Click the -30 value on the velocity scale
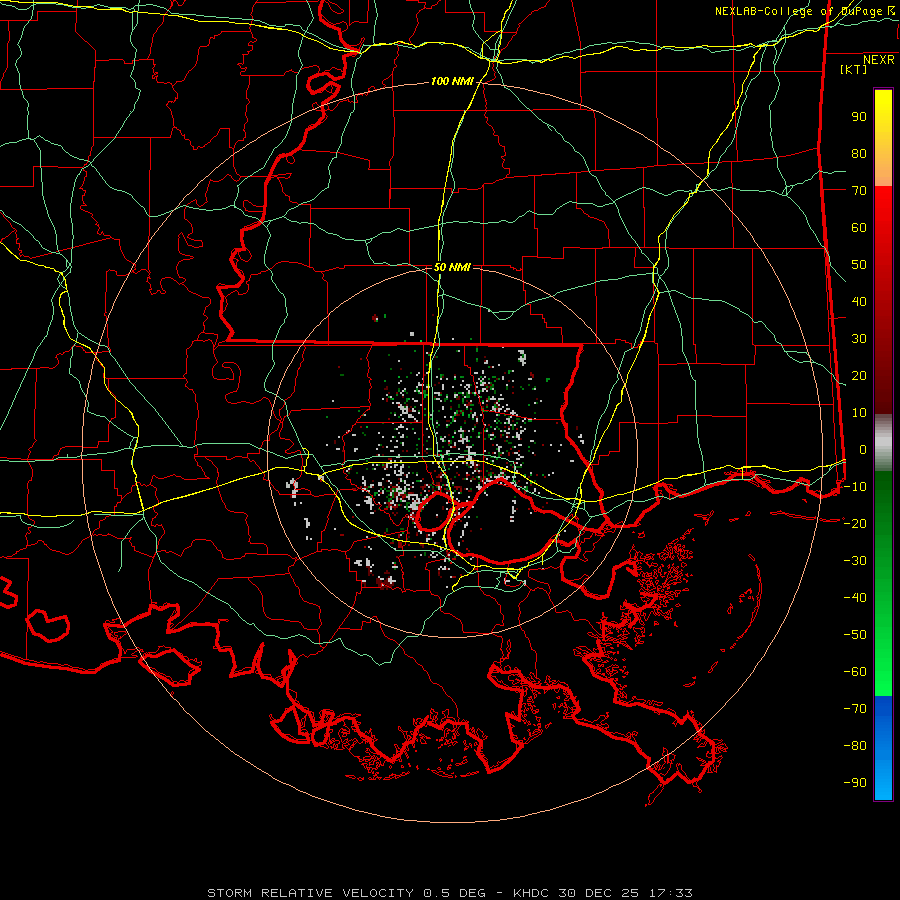The image size is (900, 900). click(855, 561)
